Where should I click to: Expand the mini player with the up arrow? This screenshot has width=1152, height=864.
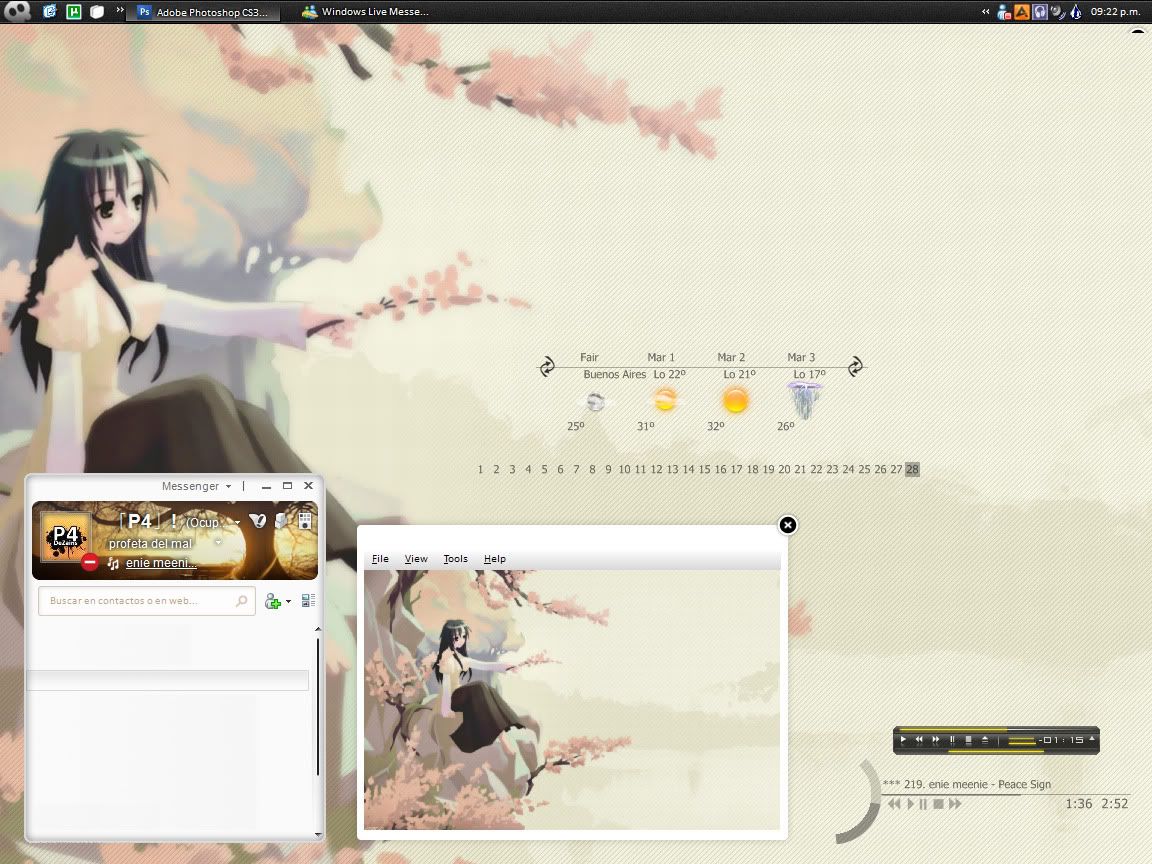coord(1092,738)
